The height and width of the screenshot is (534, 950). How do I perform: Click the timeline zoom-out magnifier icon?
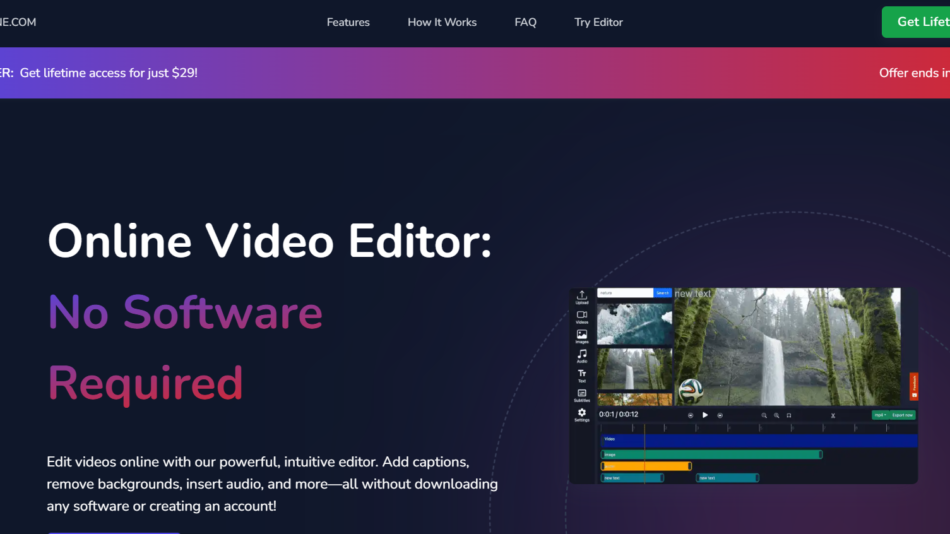pos(764,415)
